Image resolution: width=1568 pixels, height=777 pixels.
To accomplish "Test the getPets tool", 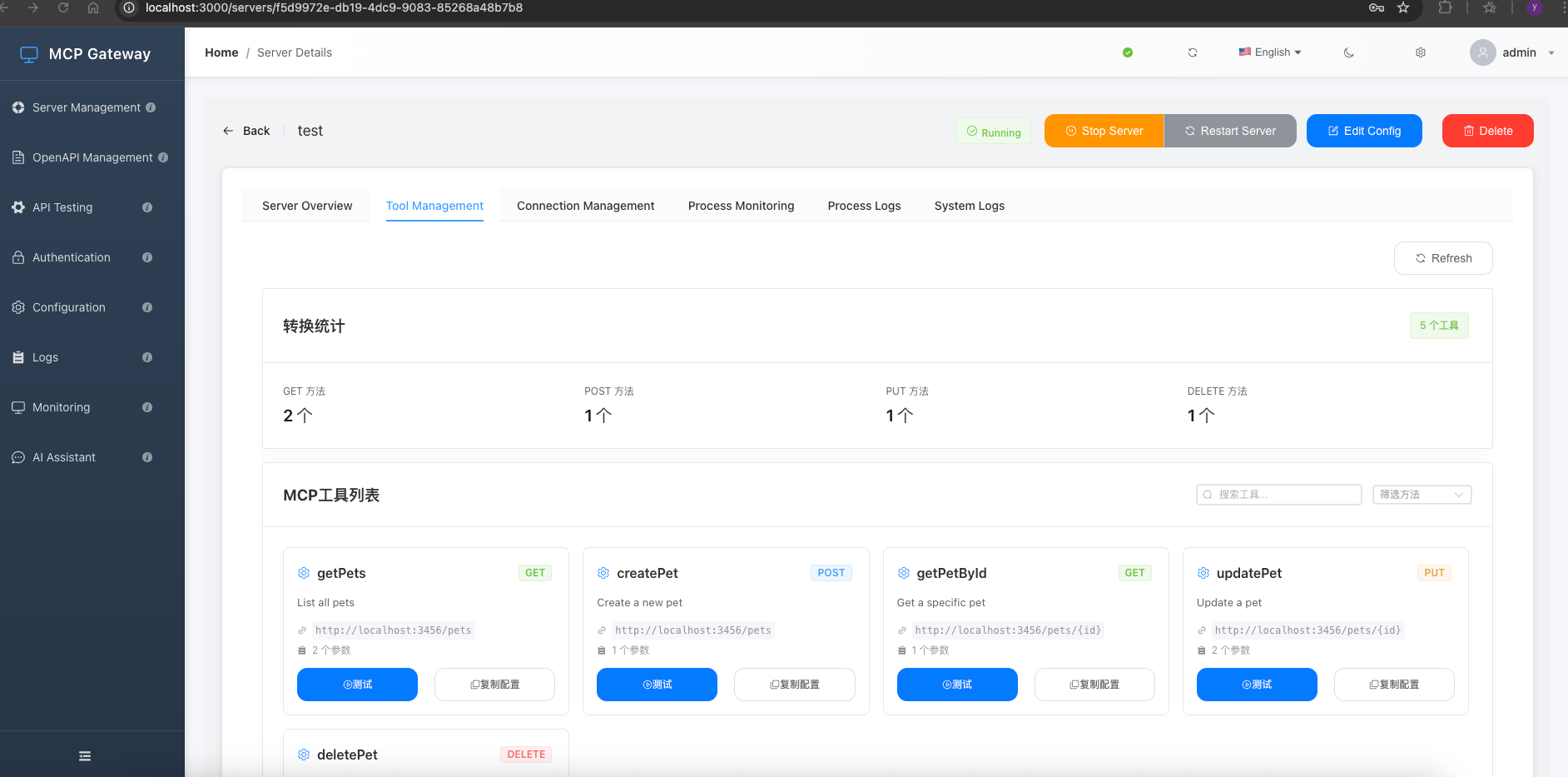I will 357,685.
